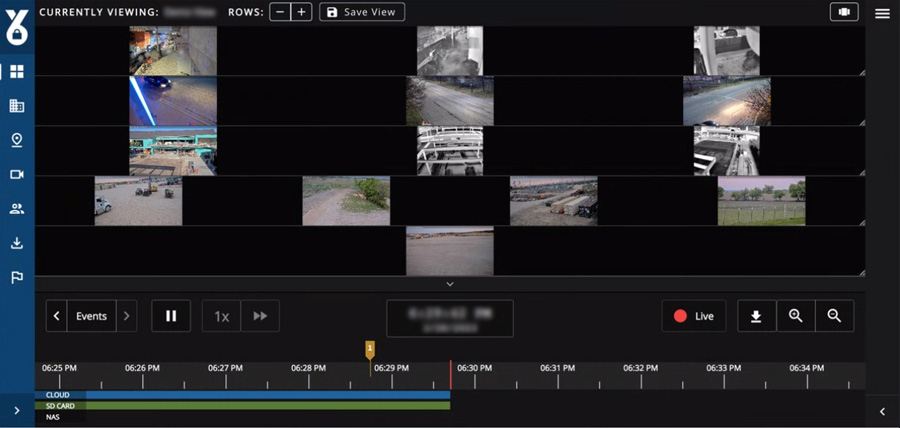Select the parking lot with forklifts camera feed

(x=138, y=201)
